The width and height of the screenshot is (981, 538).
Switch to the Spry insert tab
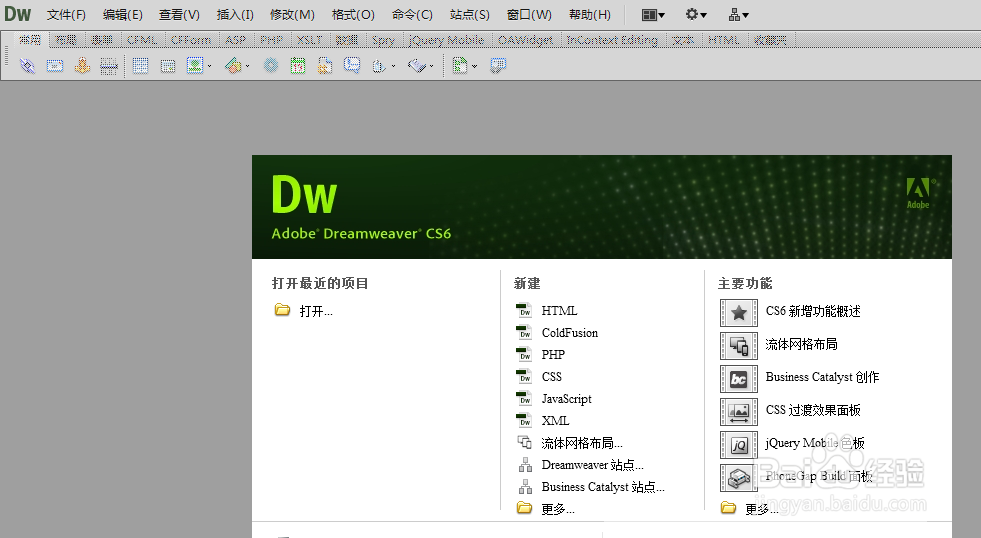[x=384, y=40]
